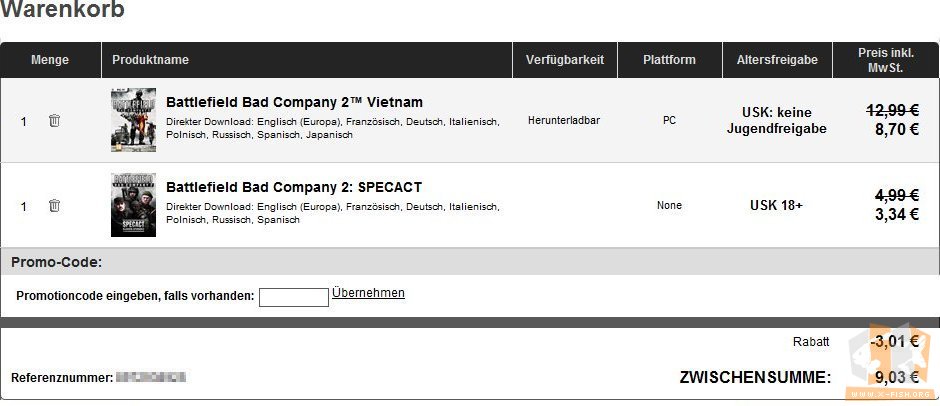Click the Preis inkl. MwSt. column header

(885, 60)
